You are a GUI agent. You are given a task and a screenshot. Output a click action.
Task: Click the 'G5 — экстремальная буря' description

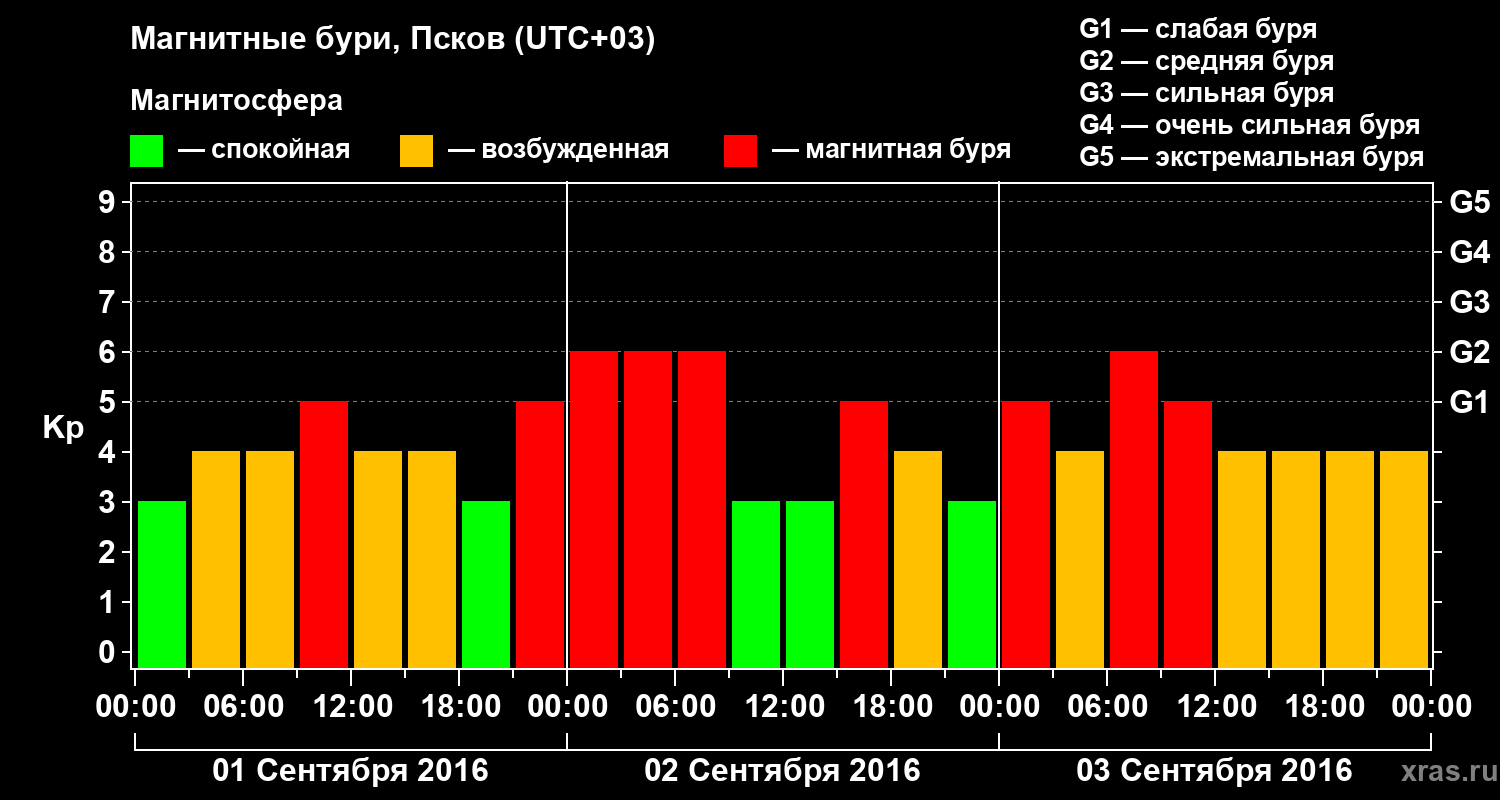click(1251, 157)
